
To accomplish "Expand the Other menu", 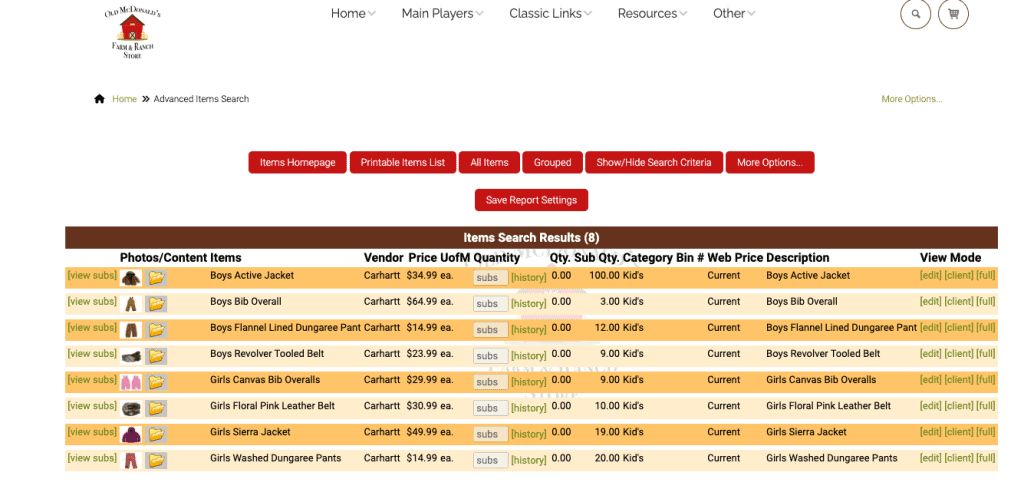I will click(734, 13).
